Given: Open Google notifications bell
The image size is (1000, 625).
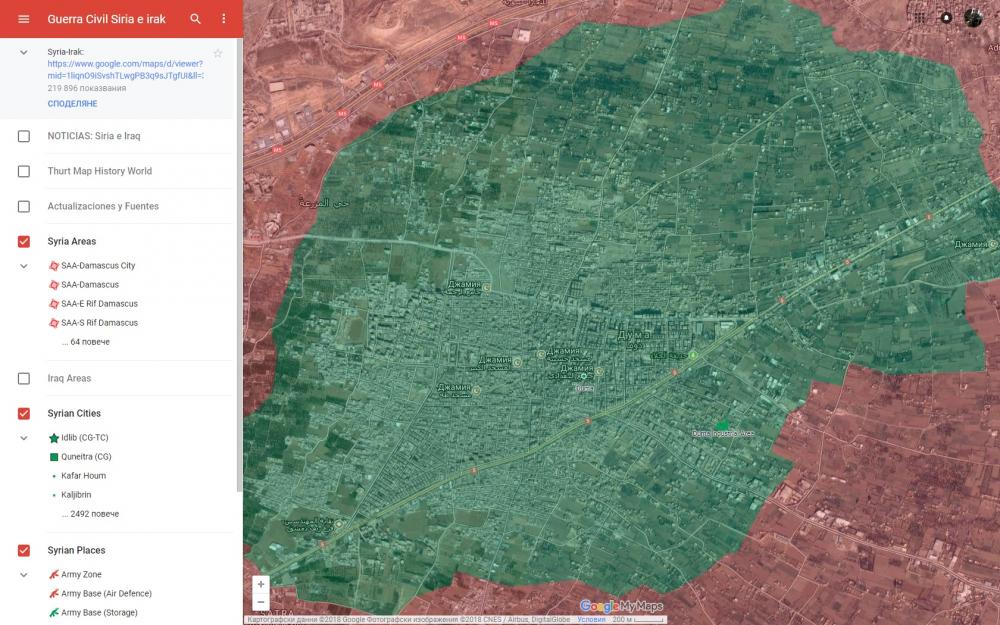Looking at the screenshot, I should tap(946, 17).
